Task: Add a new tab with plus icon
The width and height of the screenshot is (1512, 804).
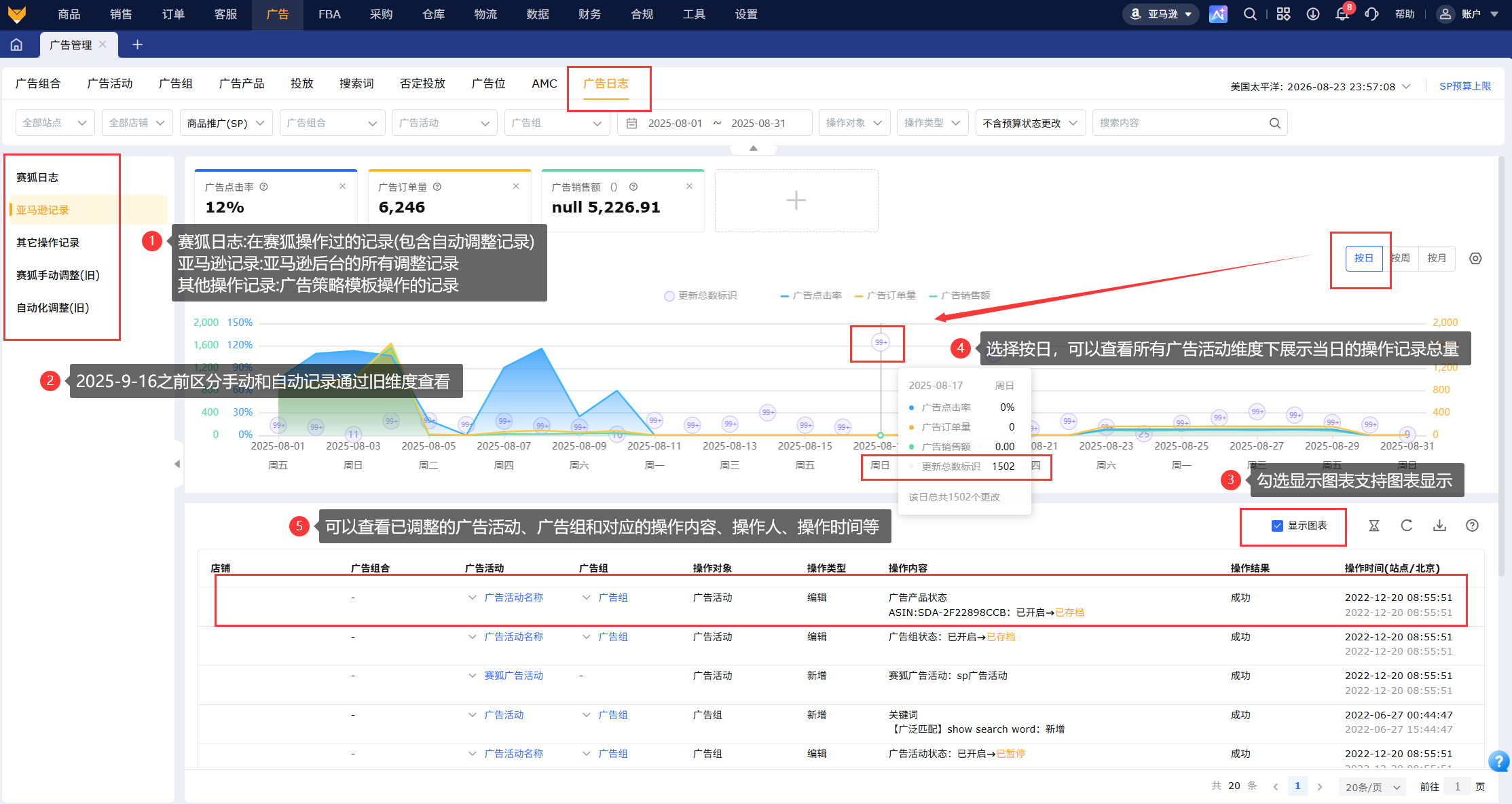Action: click(137, 45)
